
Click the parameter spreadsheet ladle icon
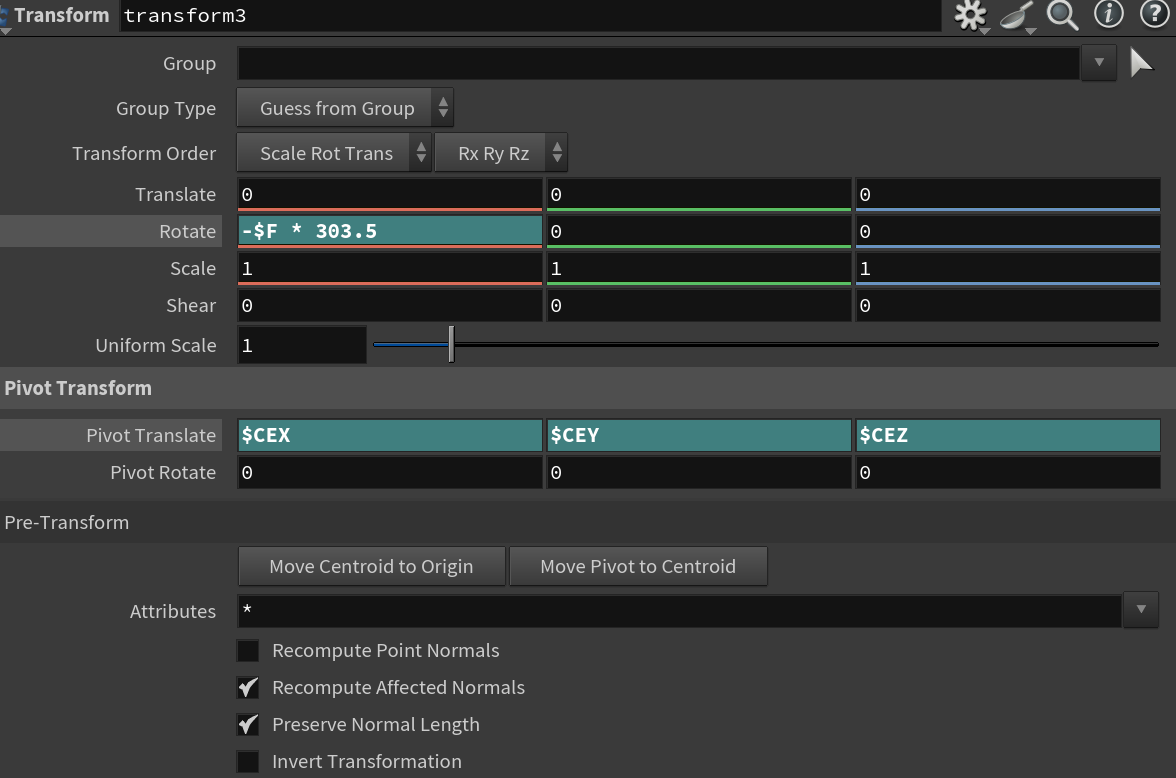(x=1017, y=15)
